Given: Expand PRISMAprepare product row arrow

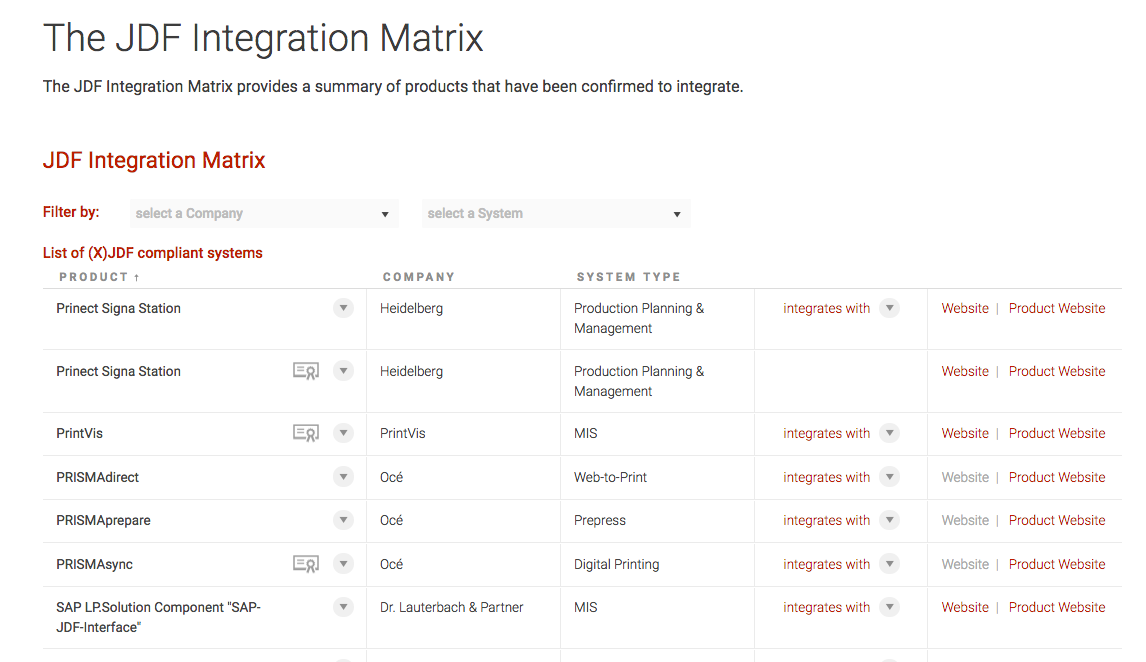Looking at the screenshot, I should point(344,520).
